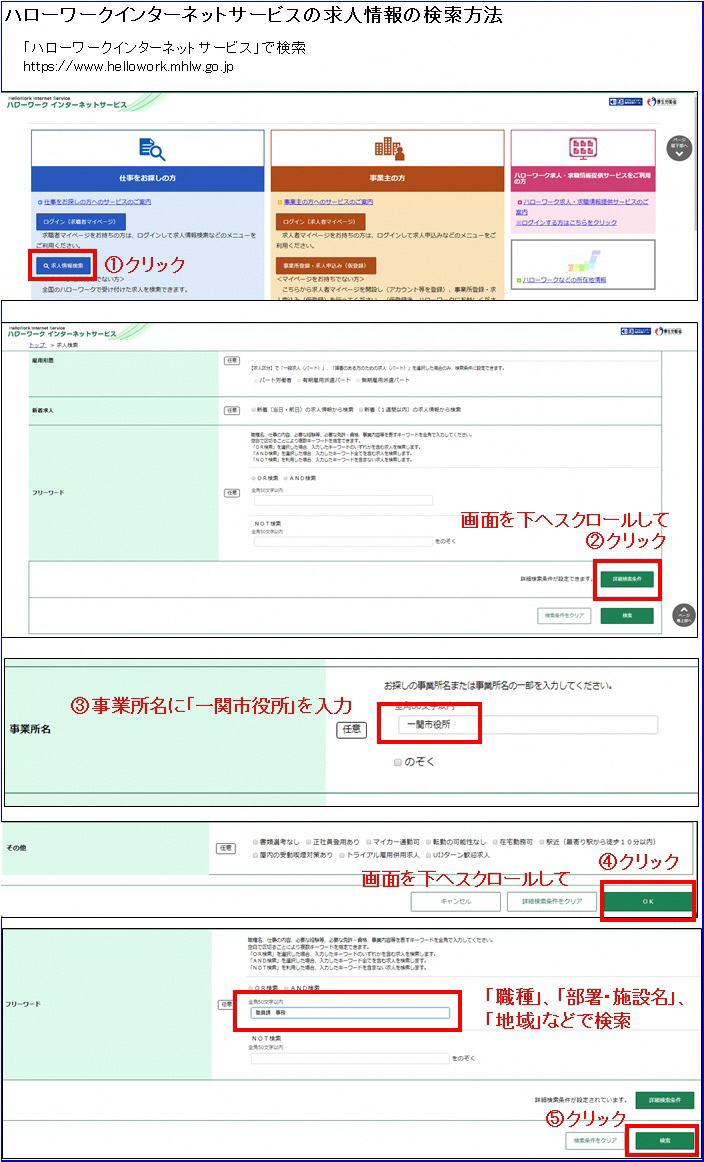Click the トップ breadcrumb link
This screenshot has height=1162, width=704.
click(x=37, y=345)
